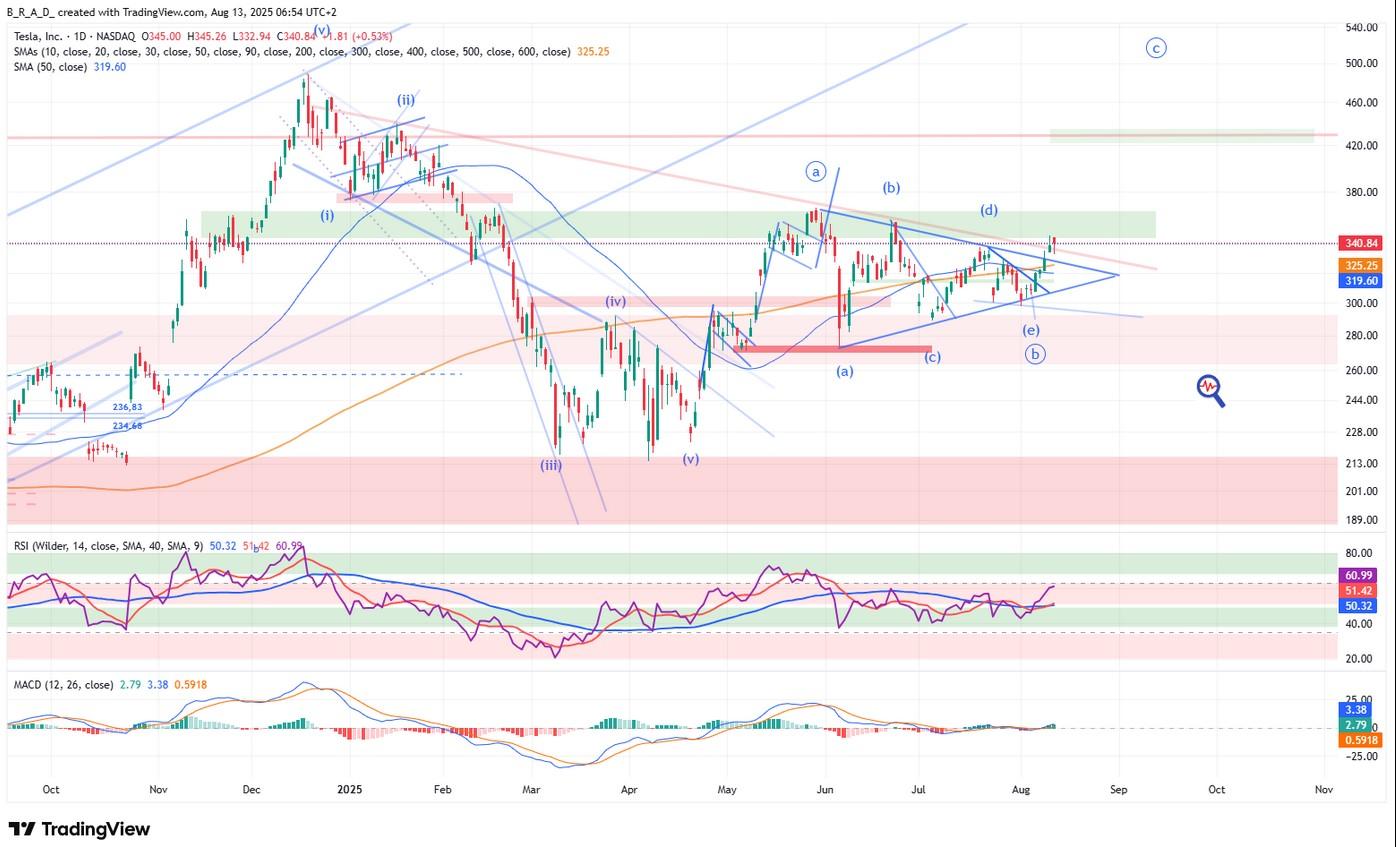Image resolution: width=1396 pixels, height=847 pixels.
Task: Click the 80.00 RSI scale value
Action: pos(1358,553)
